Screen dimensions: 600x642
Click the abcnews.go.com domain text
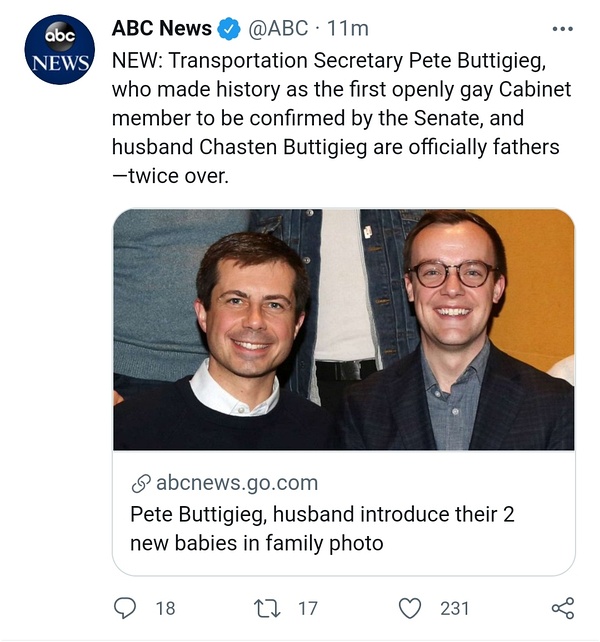pyautogui.click(x=237, y=484)
